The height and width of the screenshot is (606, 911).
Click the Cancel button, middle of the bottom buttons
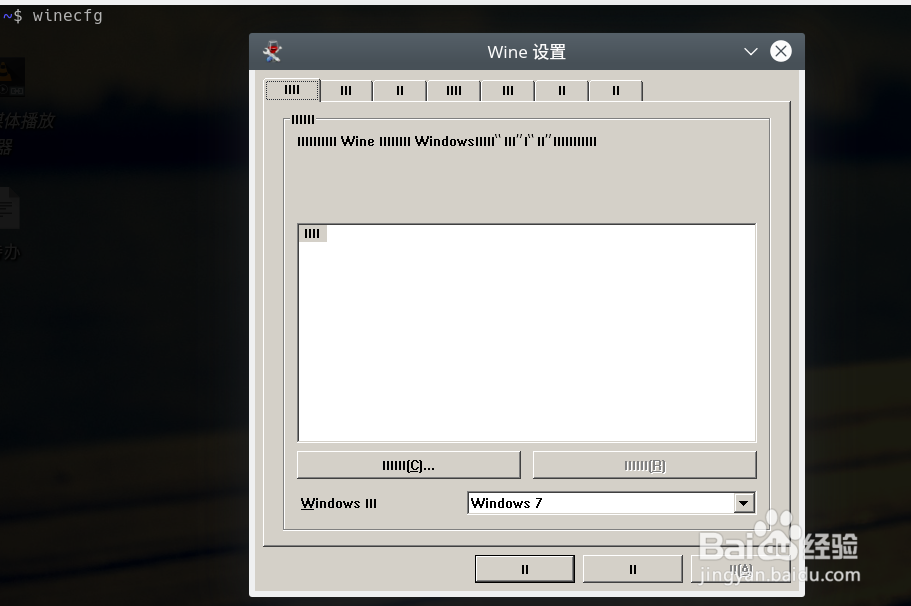click(x=633, y=569)
